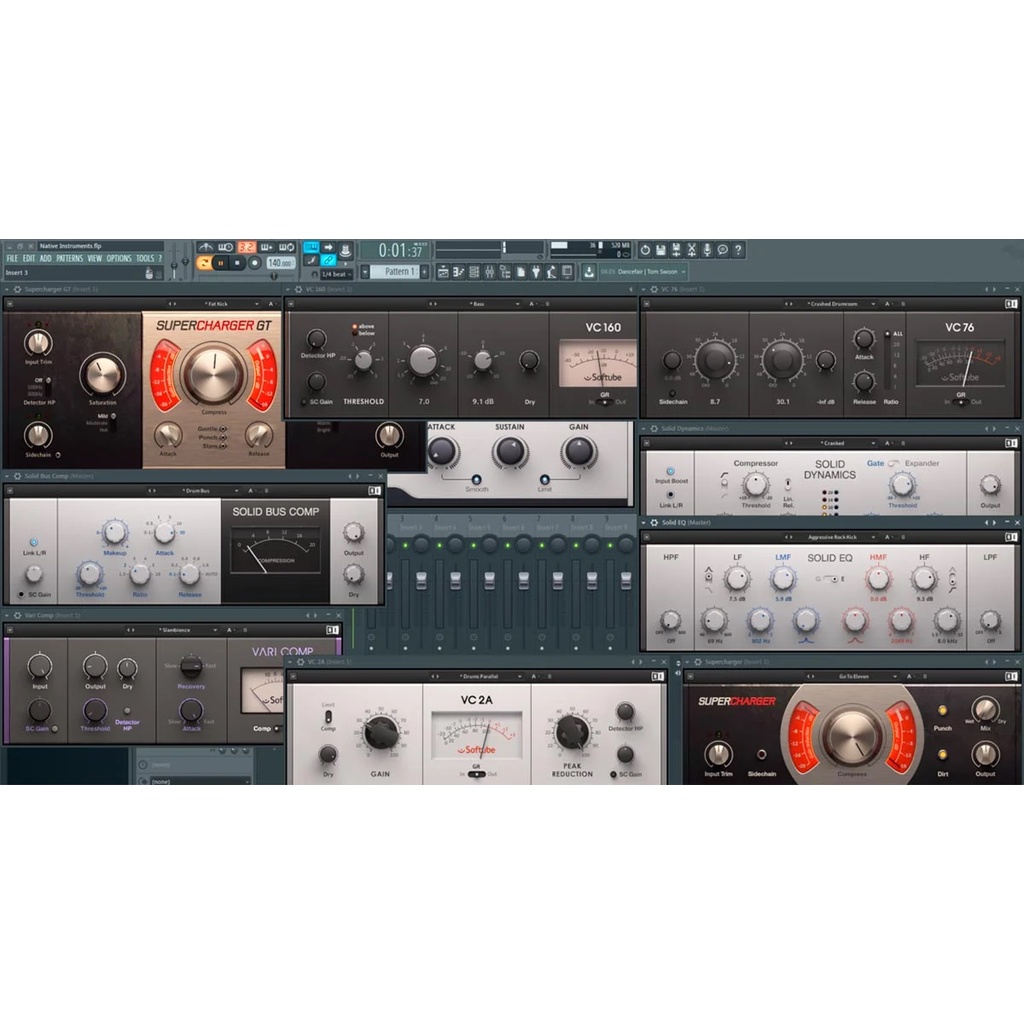This screenshot has width=1024, height=1024.
Task: Click the floppy disk save icon
Action: (660, 249)
